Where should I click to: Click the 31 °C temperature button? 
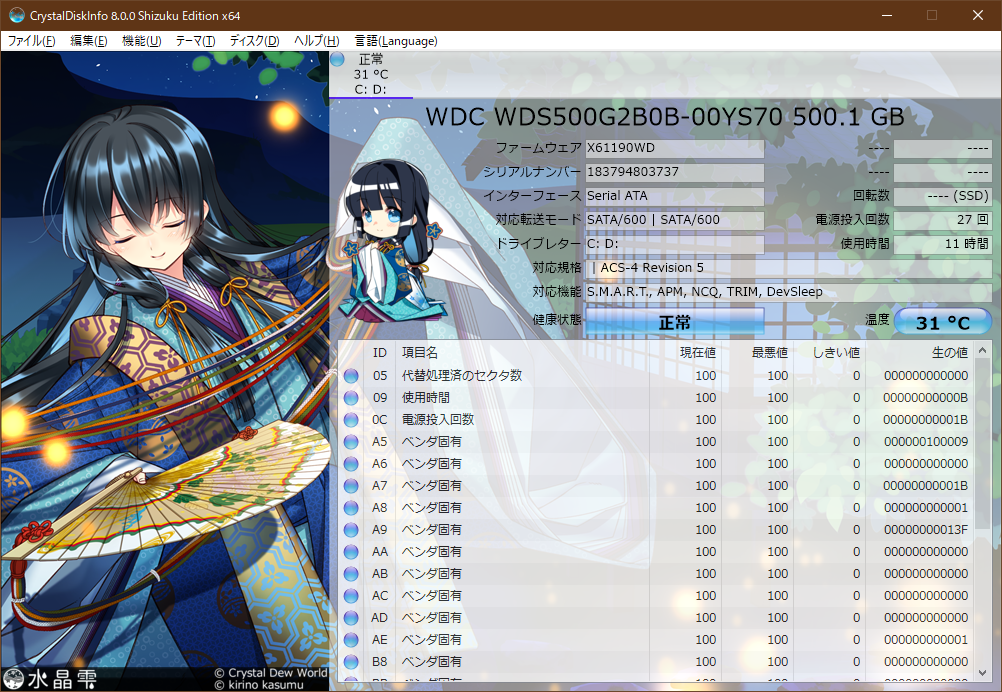(x=941, y=322)
